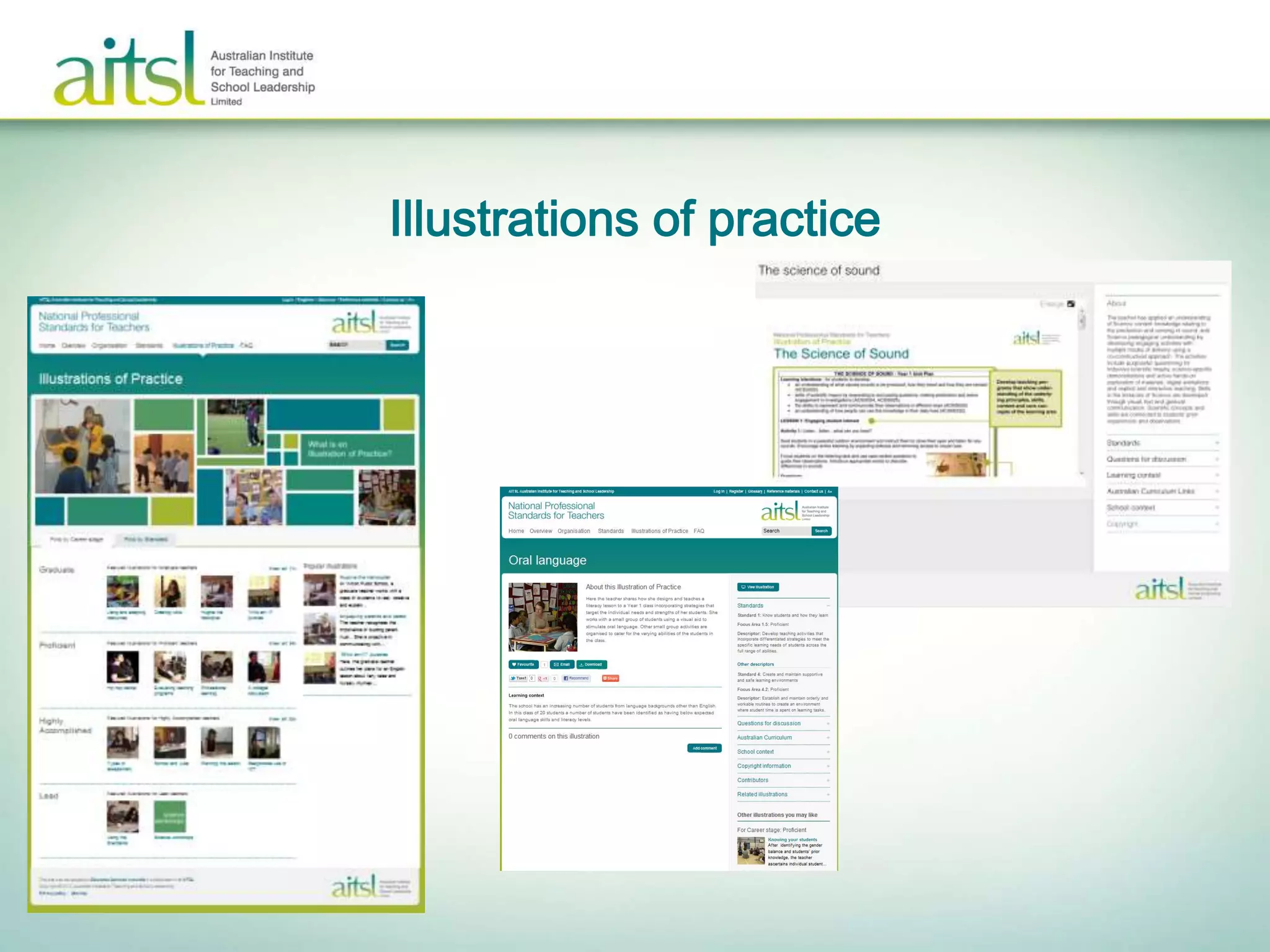Viewport: 1270px width, 952px height.
Task: Open the Standards menu on Oral language page
Action: 610,531
